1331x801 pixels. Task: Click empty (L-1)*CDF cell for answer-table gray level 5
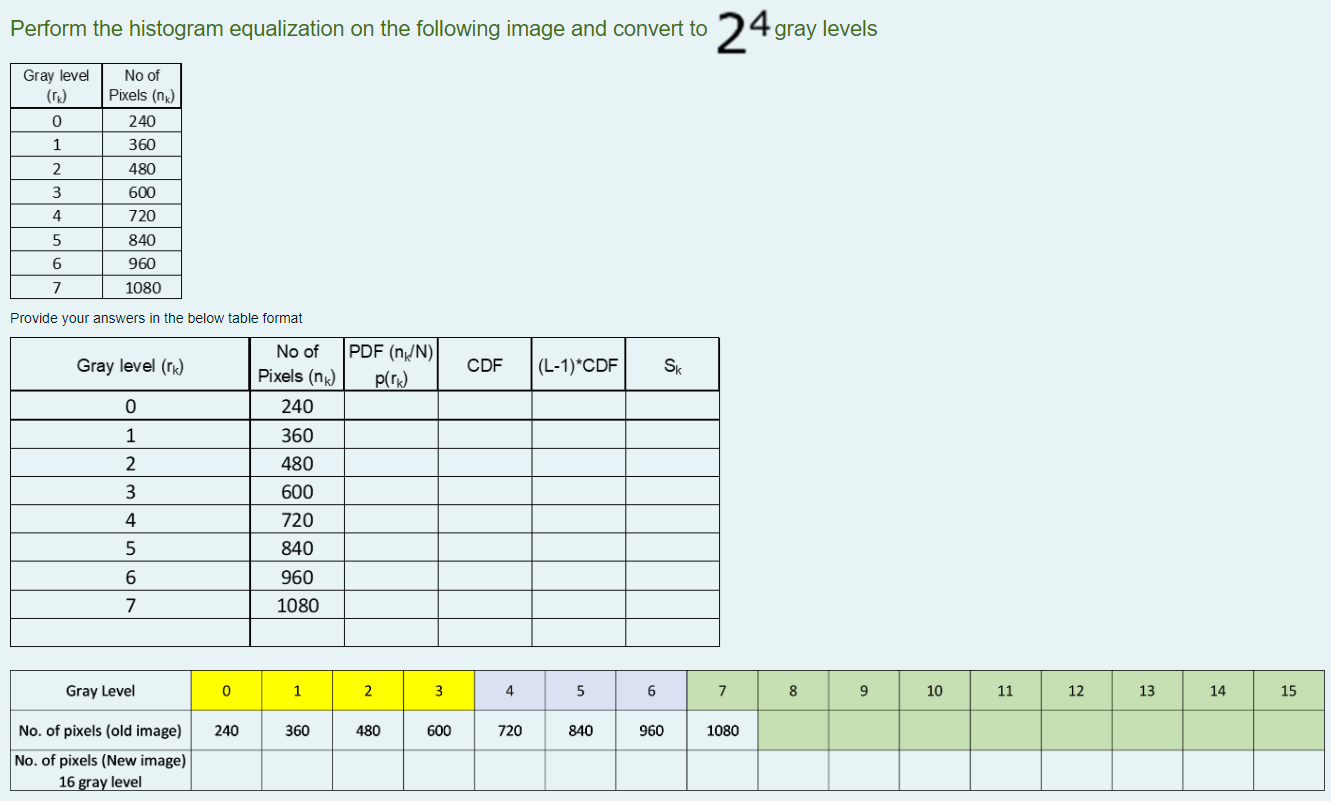click(578, 548)
